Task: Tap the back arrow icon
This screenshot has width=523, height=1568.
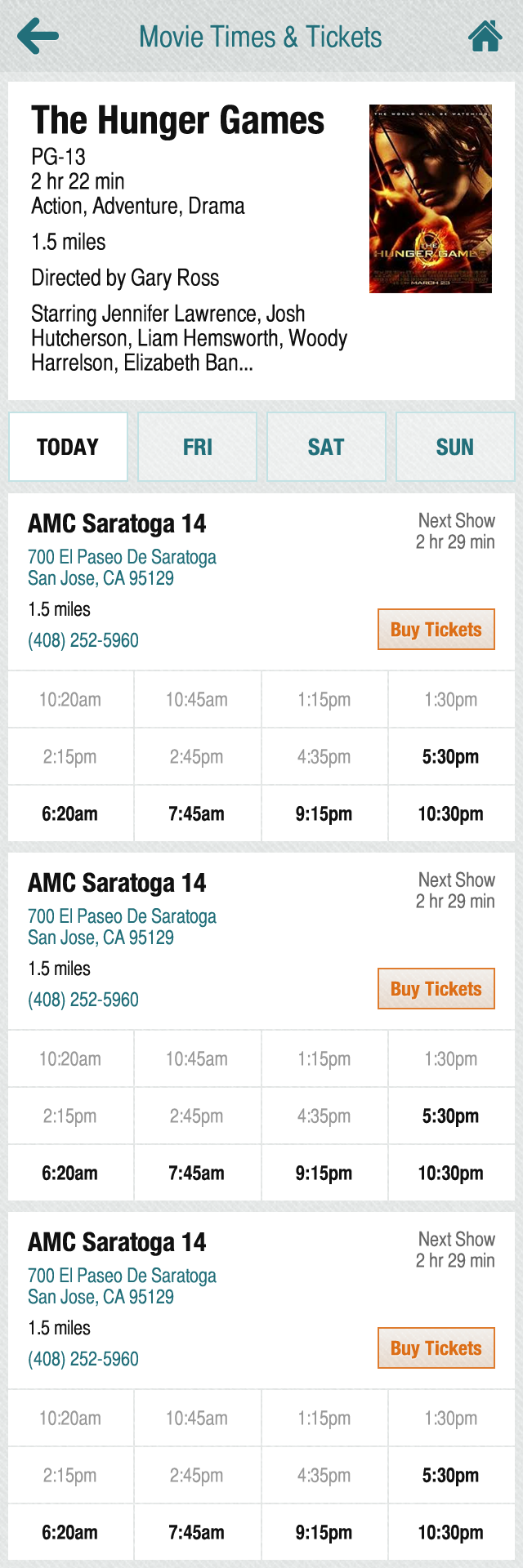Action: tap(38, 36)
